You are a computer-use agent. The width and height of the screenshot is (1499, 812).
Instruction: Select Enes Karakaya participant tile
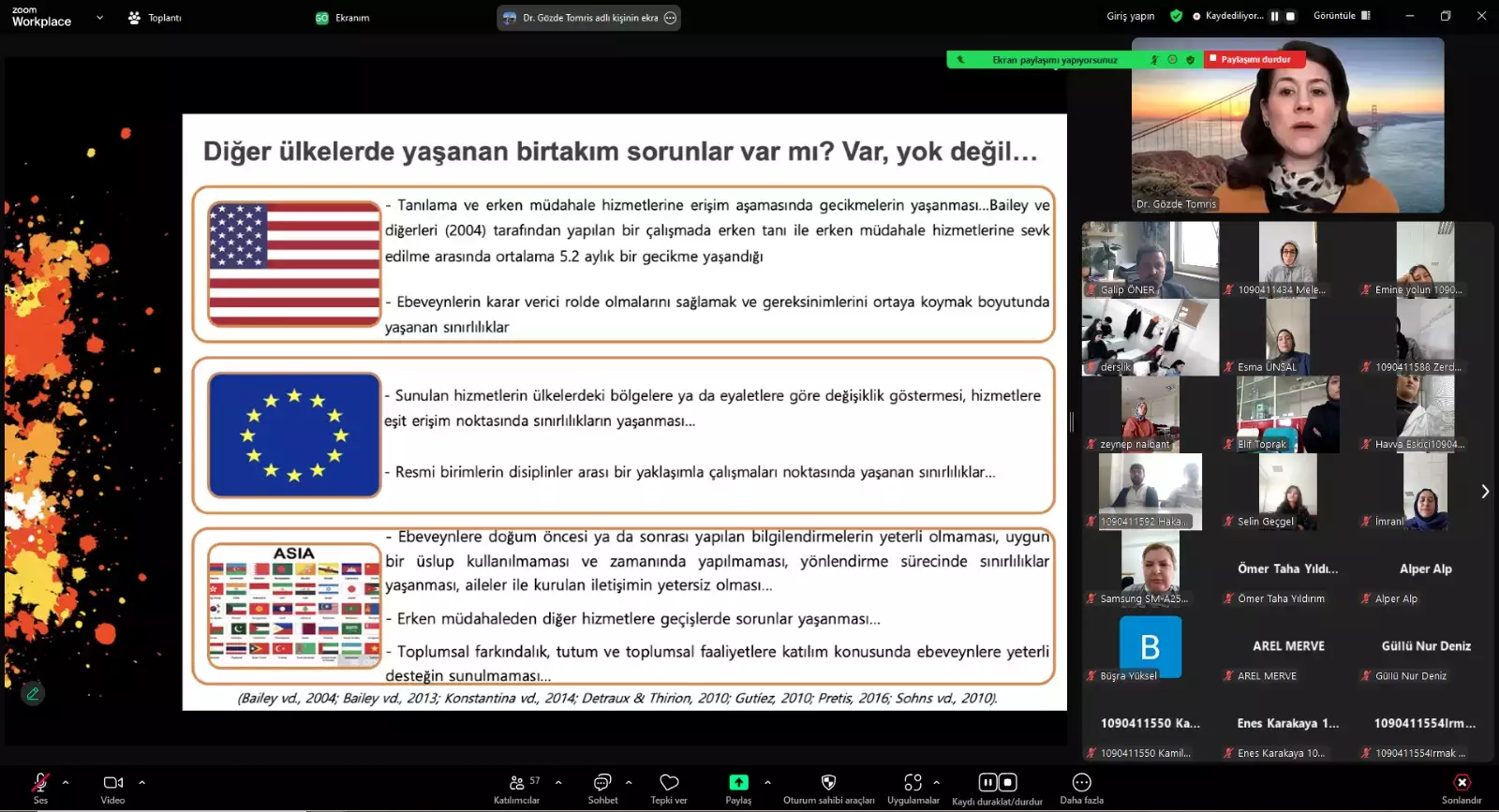click(x=1288, y=724)
